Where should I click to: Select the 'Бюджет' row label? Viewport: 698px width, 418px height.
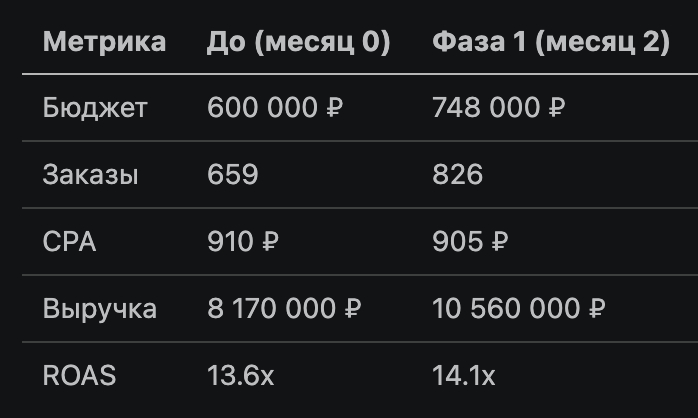click(x=95, y=108)
